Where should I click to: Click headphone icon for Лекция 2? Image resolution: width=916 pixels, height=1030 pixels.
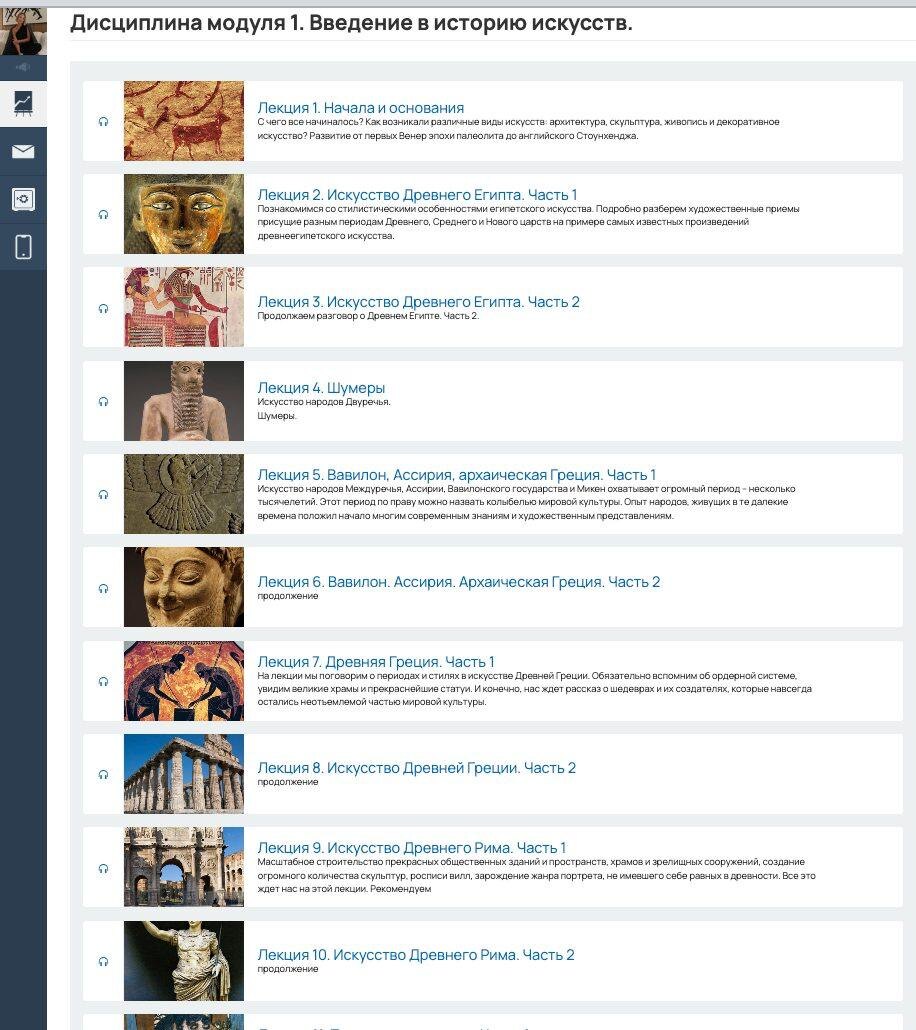(x=103, y=215)
